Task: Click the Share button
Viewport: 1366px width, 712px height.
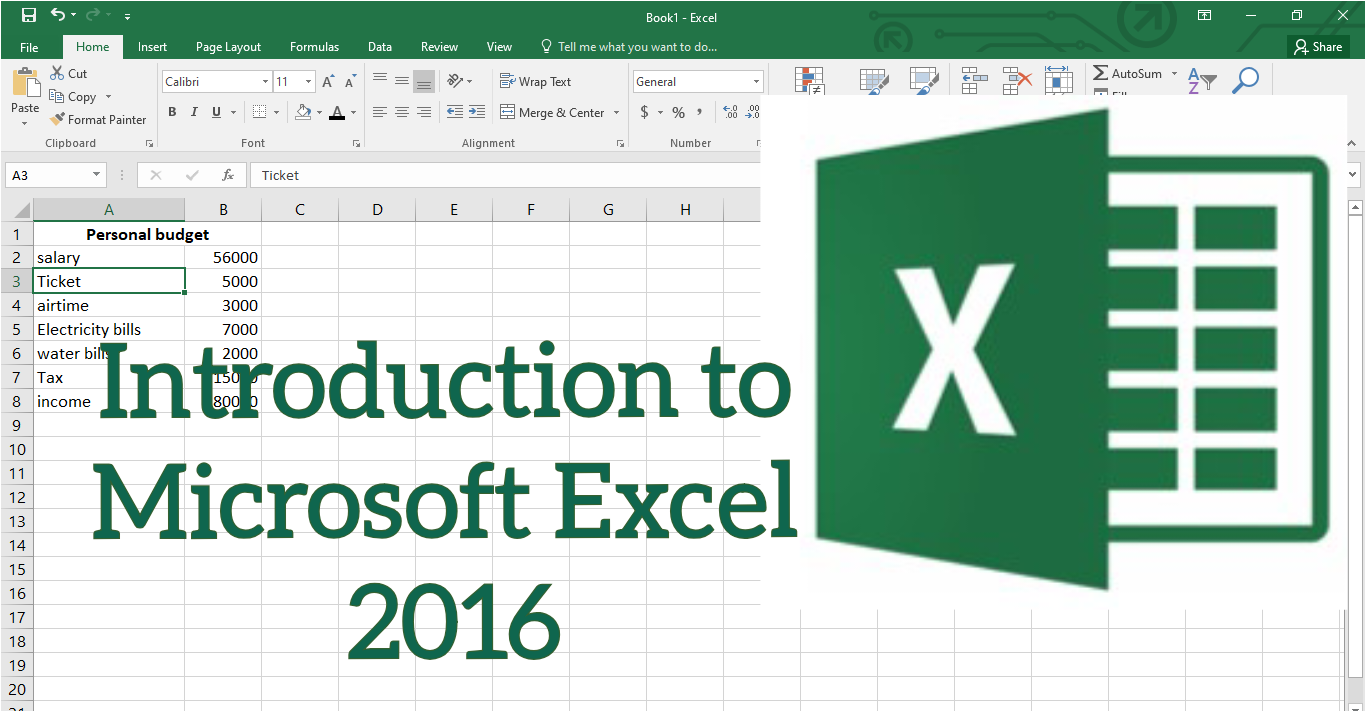Action: (1318, 47)
